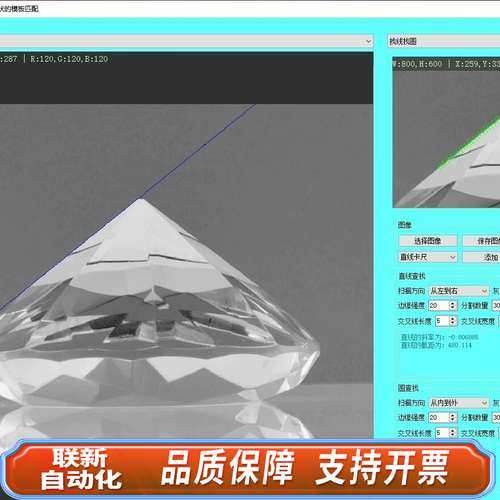Open the wide dropdown above the main image viewer
Screen dimensions: 500x500
(186, 41)
